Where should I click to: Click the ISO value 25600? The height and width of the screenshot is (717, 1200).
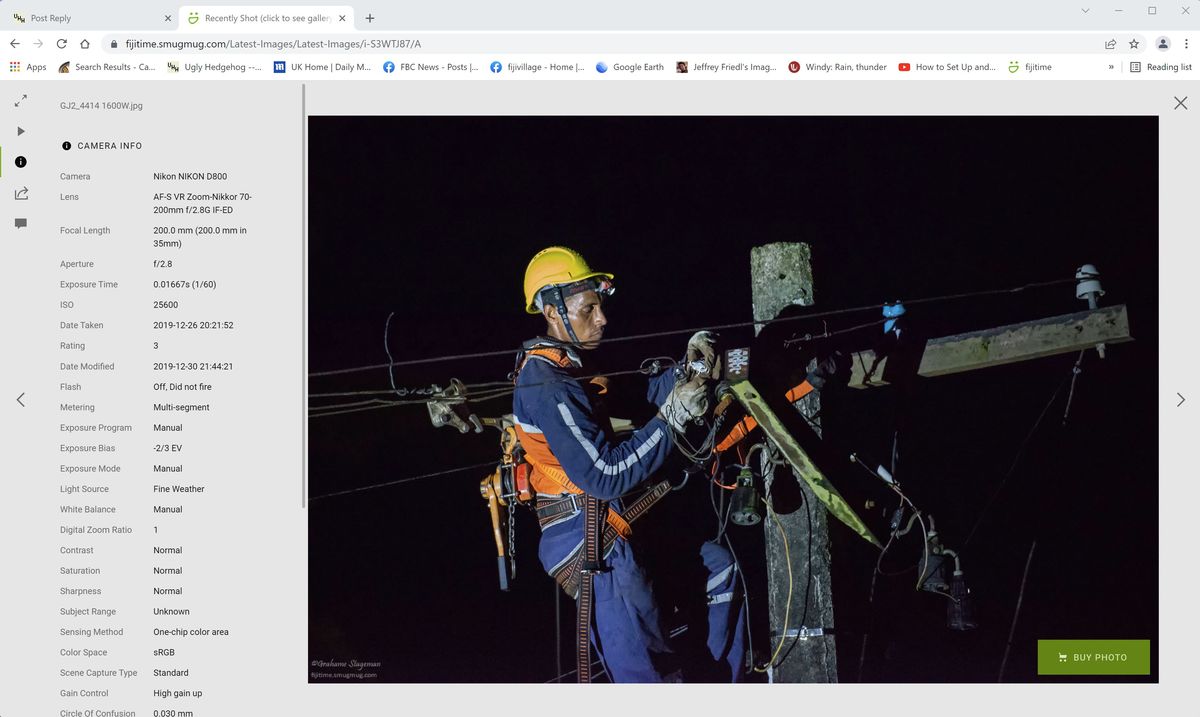pyautogui.click(x=166, y=305)
